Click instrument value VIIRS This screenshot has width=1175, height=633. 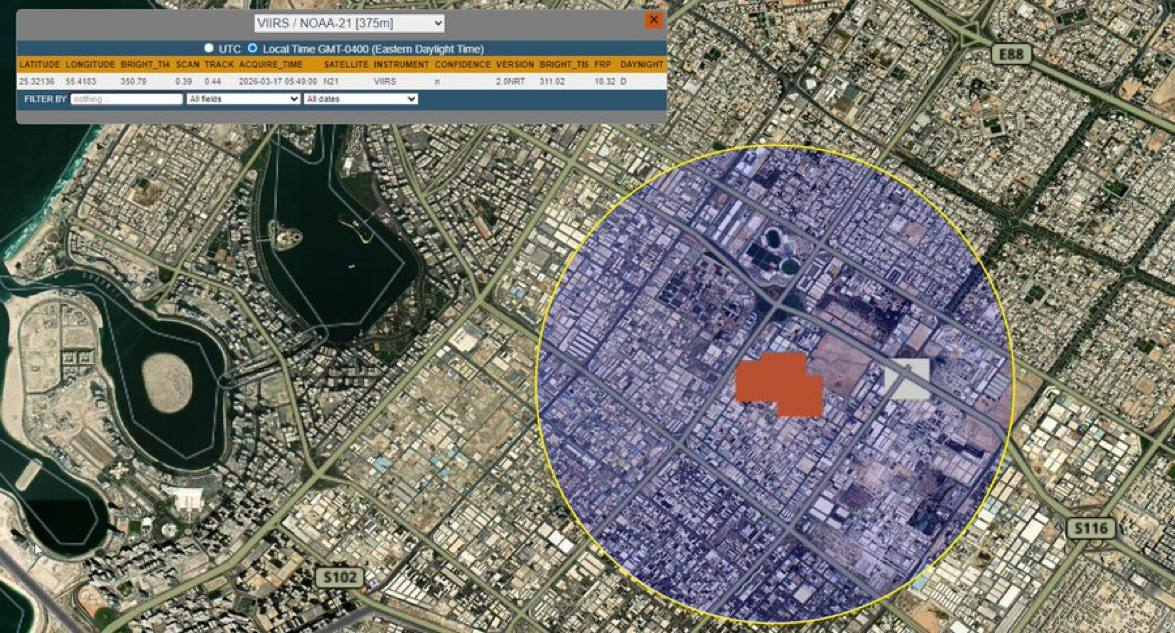coord(384,81)
